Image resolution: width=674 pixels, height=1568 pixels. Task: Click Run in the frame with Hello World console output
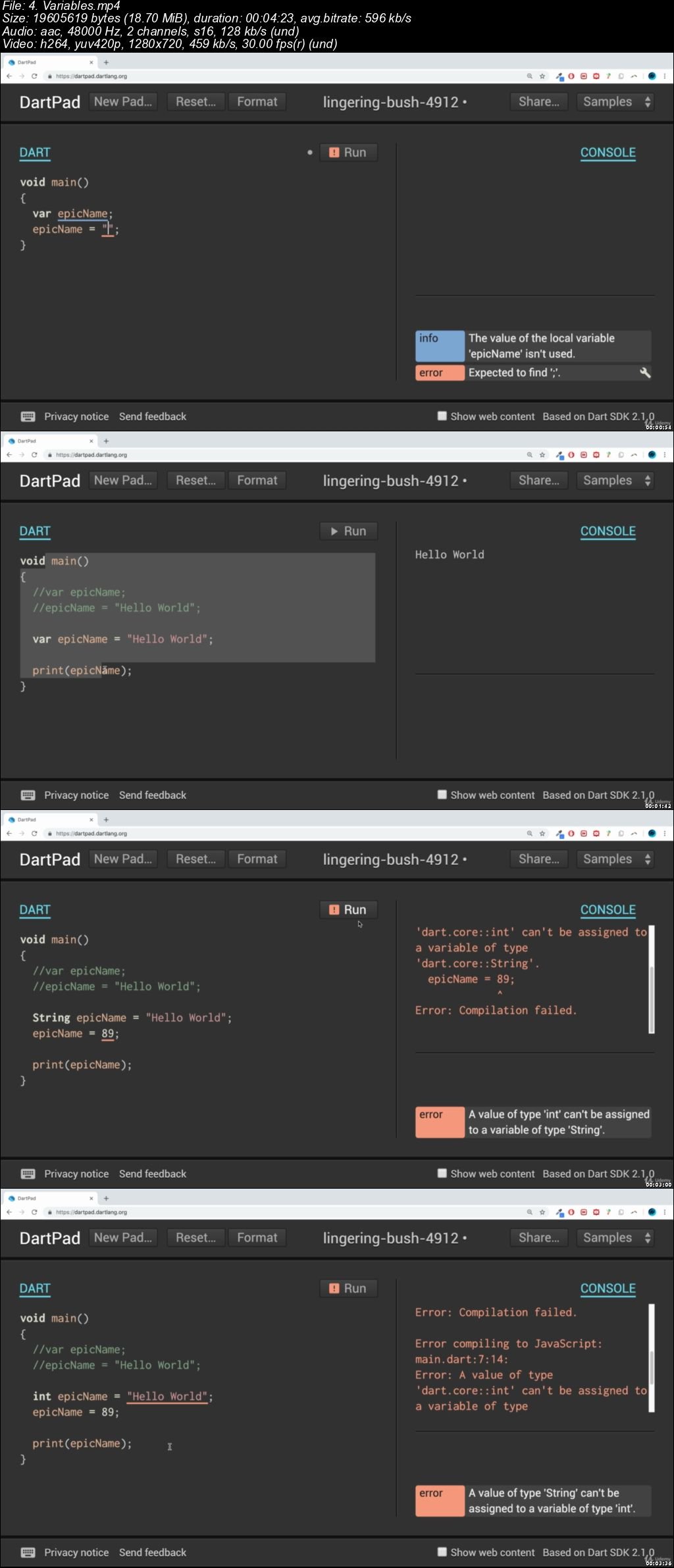[348, 531]
